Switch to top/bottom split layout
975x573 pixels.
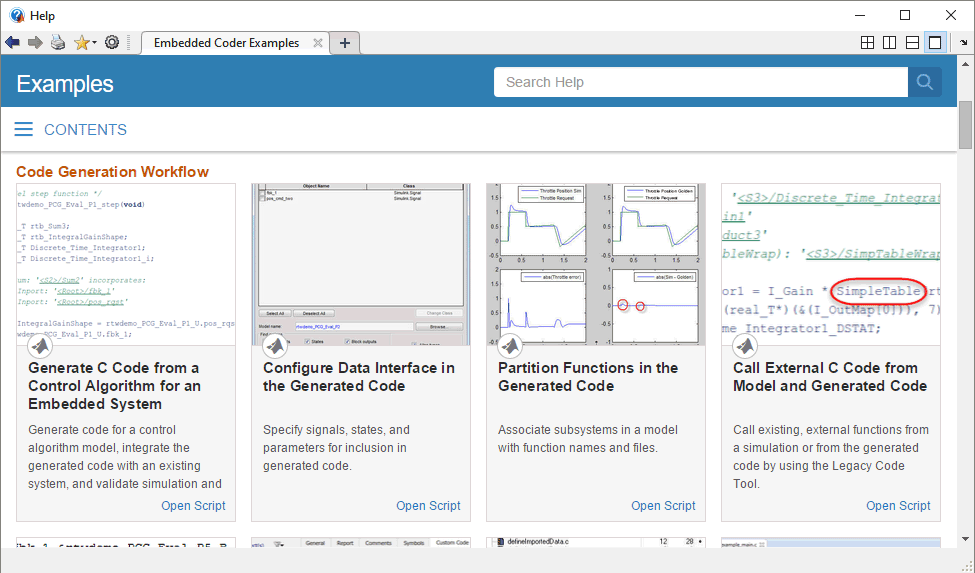pos(912,43)
